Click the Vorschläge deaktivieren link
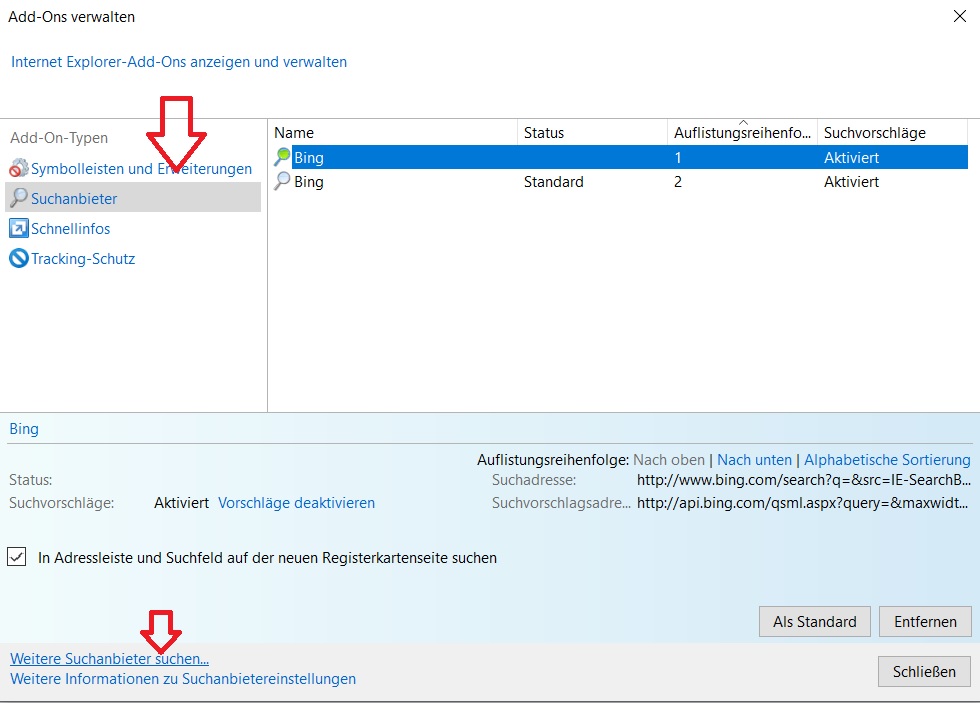This screenshot has height=703, width=980. tap(296, 503)
